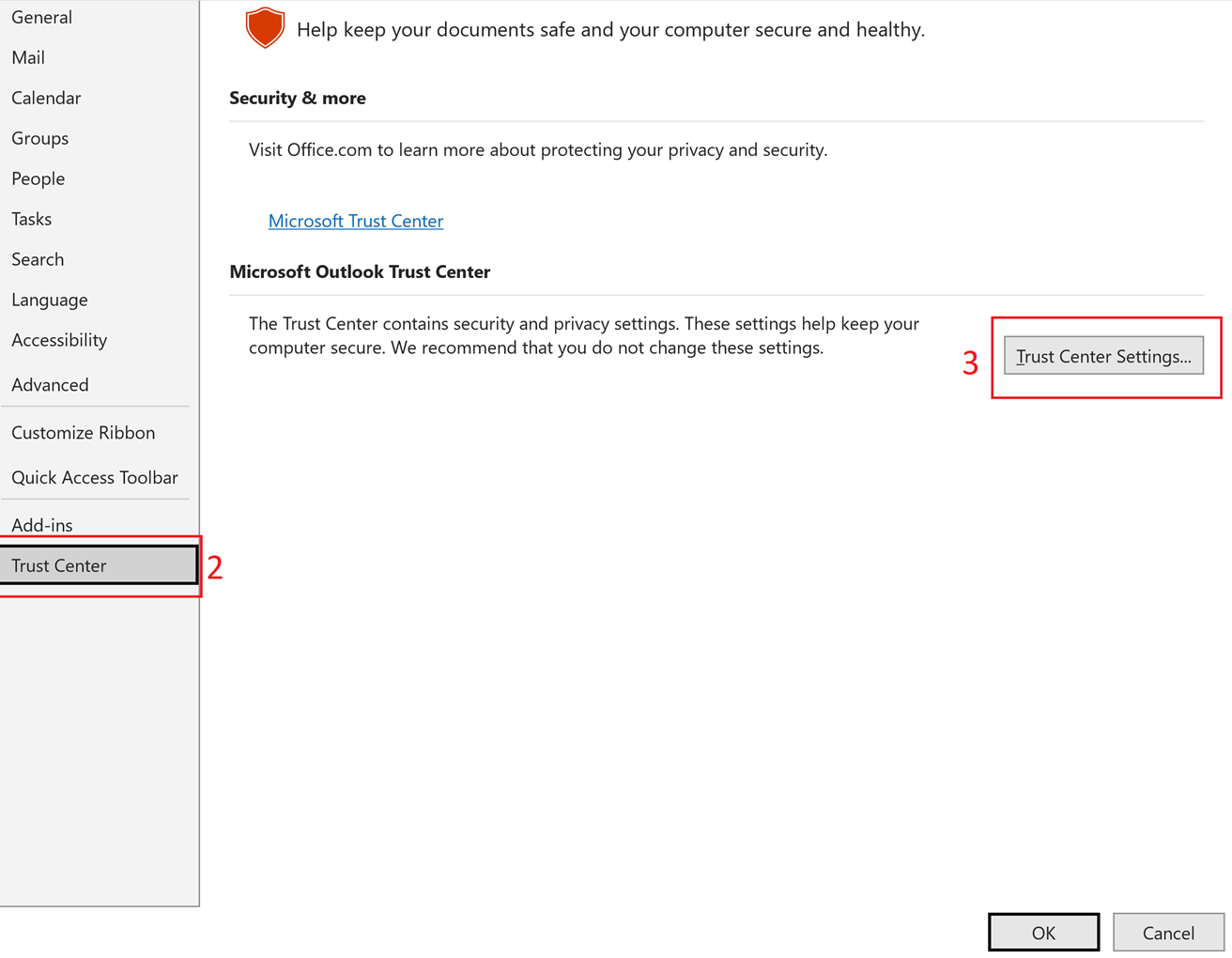Confirm changes with the OK button

[1043, 932]
